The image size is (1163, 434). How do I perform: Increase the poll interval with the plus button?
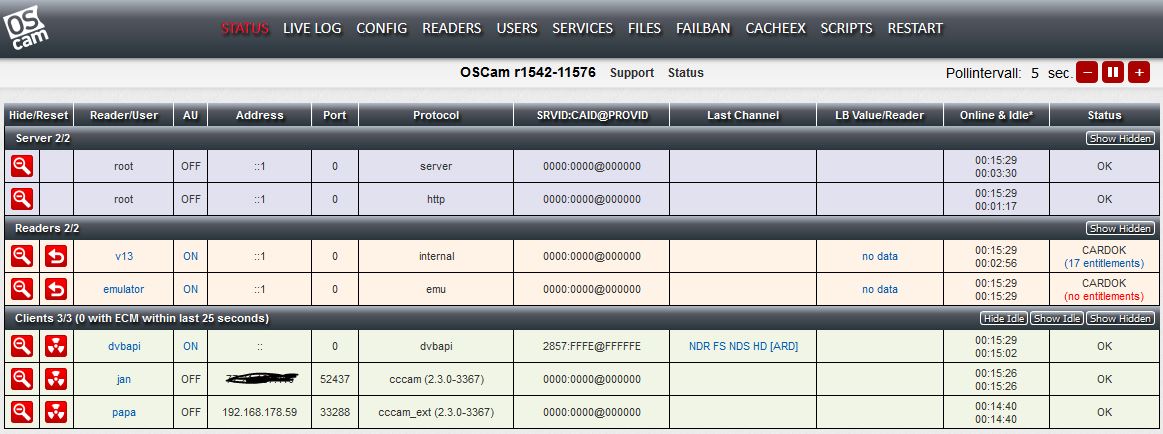tap(1139, 73)
